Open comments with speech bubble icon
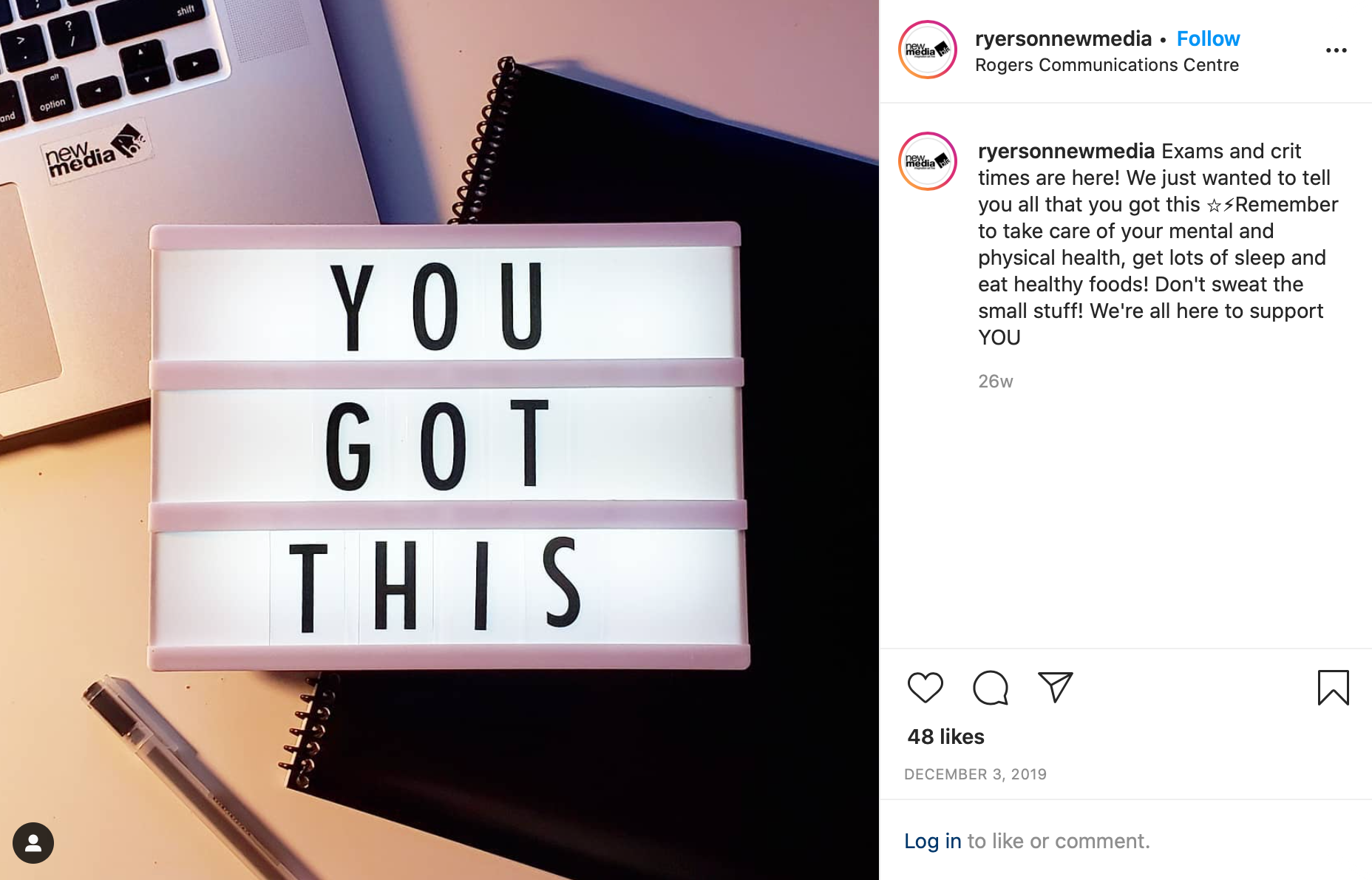Screen dimensions: 1372x880 coord(991,688)
